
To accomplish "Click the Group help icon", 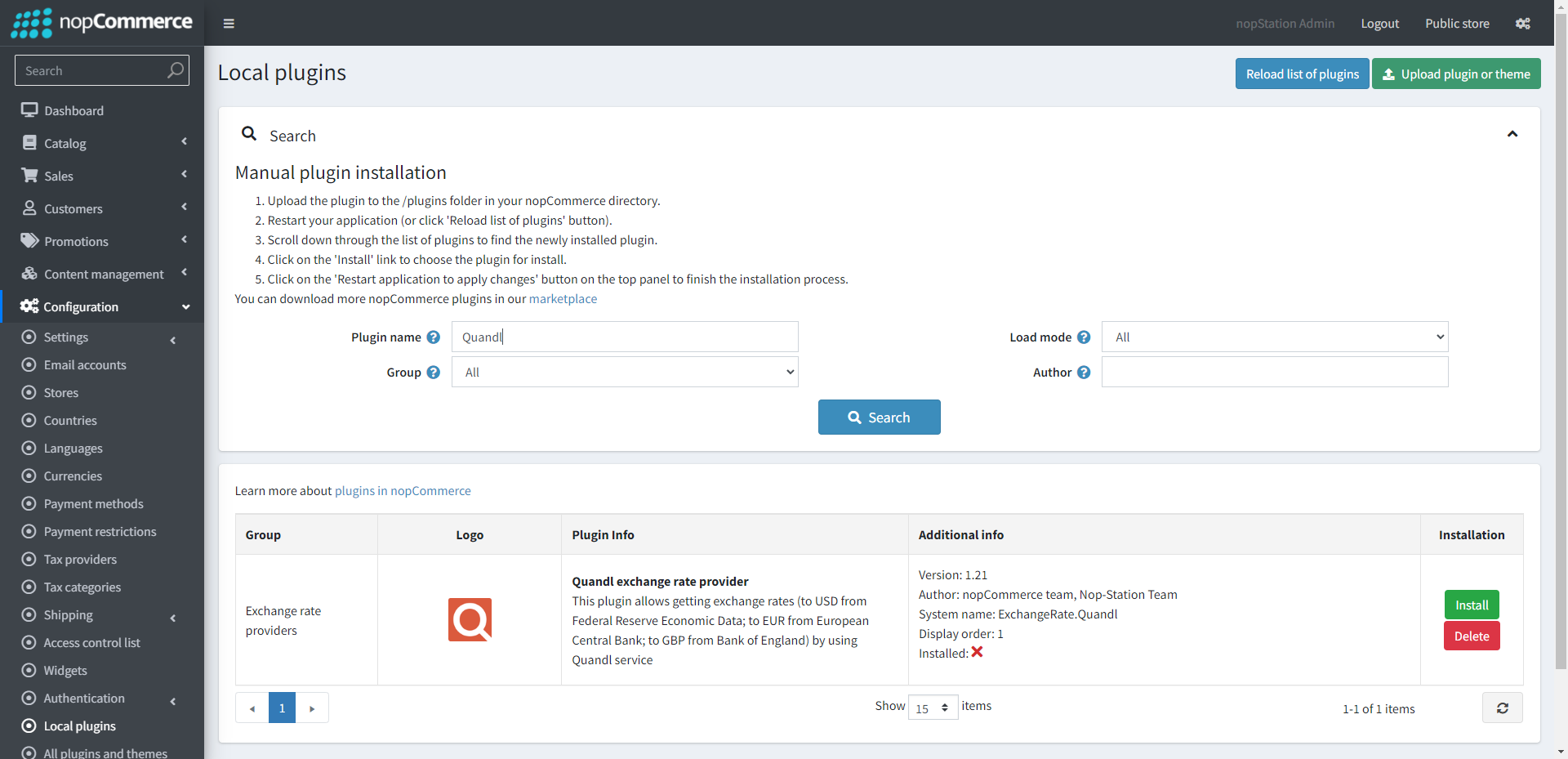I will pos(434,373).
